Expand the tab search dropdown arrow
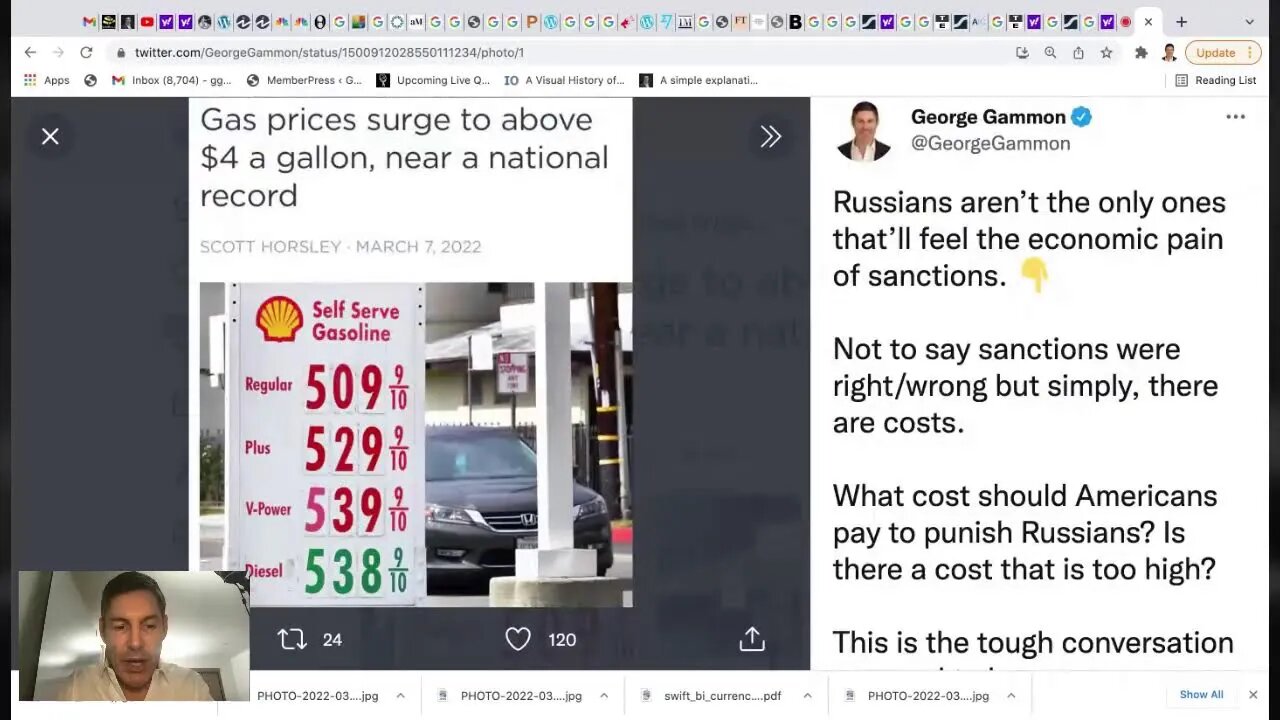Viewport: 1280px width, 720px height. [x=1249, y=21]
